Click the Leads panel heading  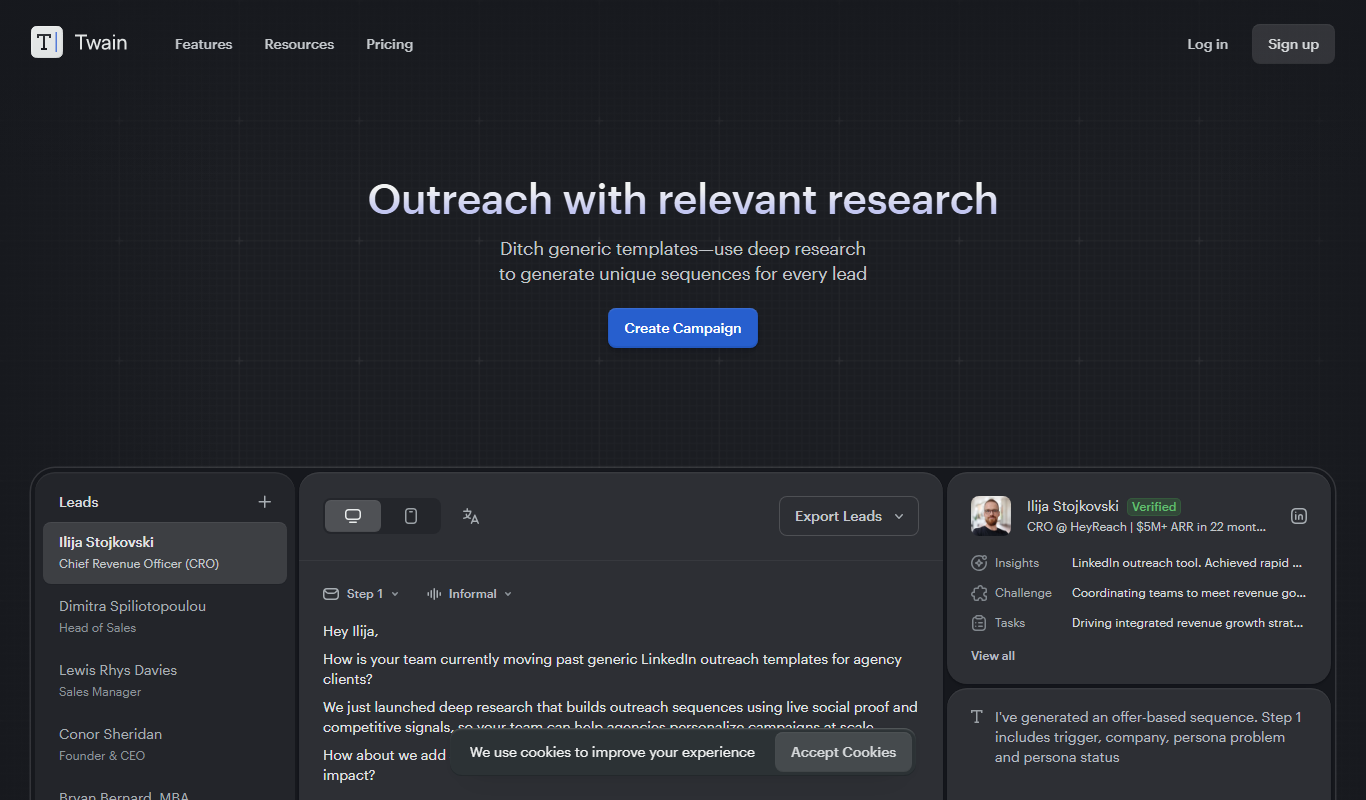(x=79, y=502)
